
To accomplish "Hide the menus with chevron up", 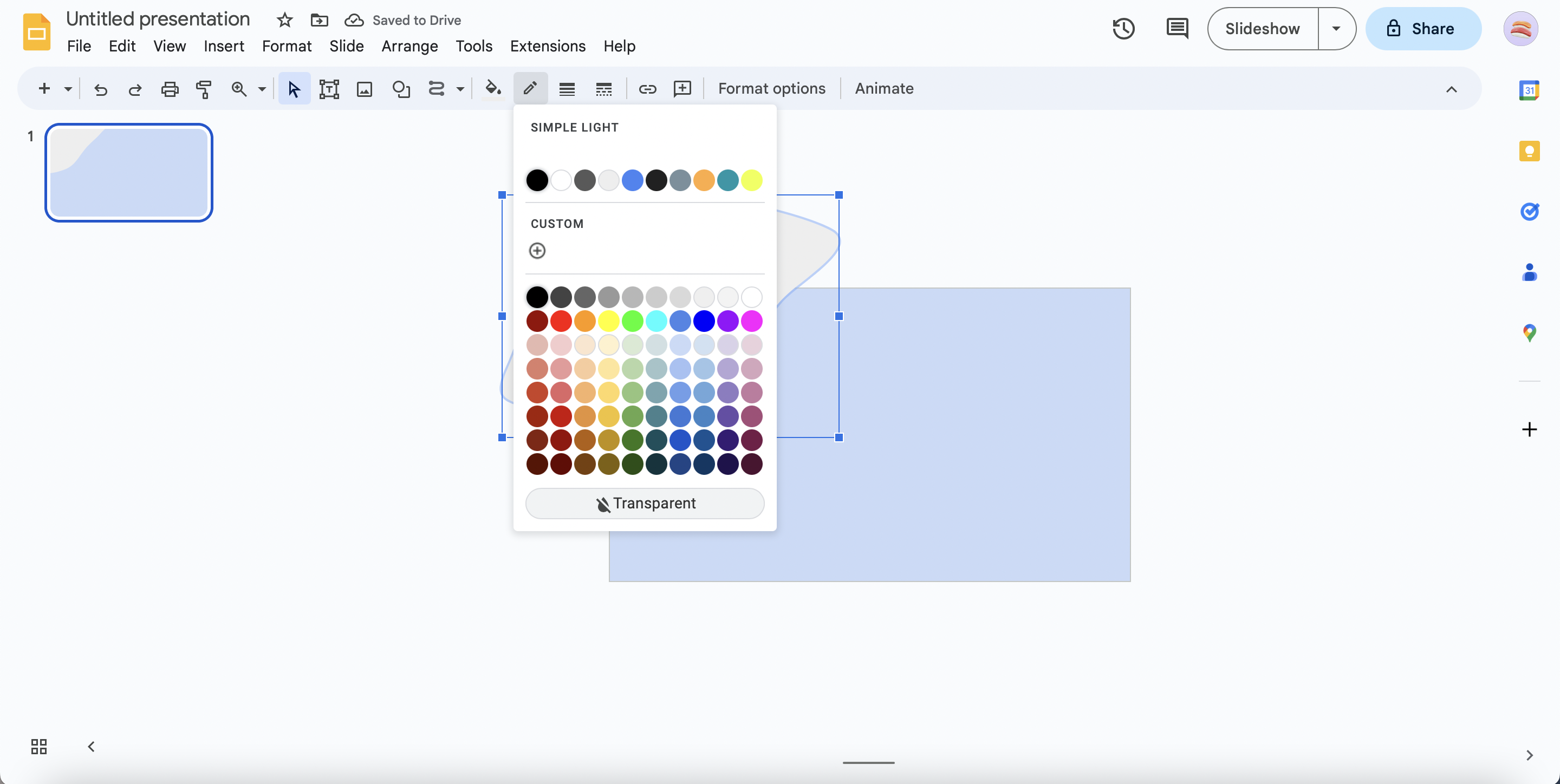I will point(1451,89).
